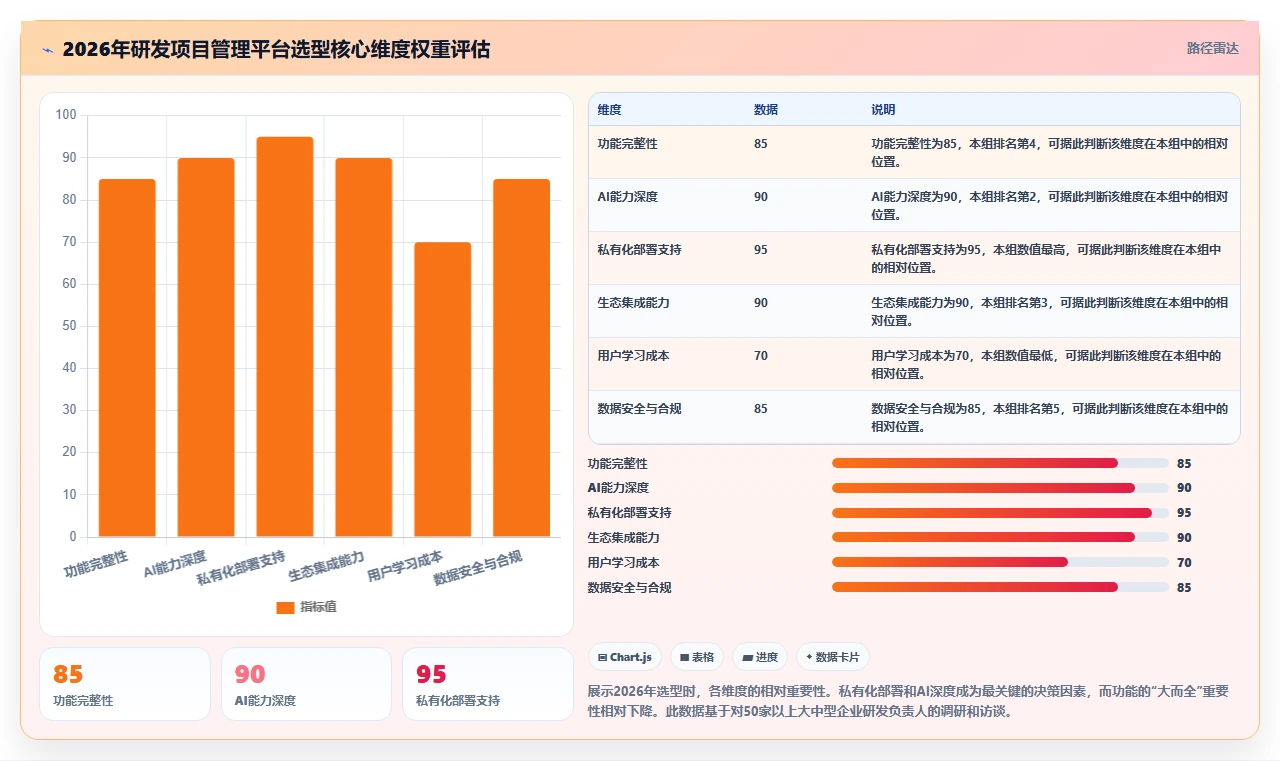The height and width of the screenshot is (761, 1280).
Task: Click the lightning icon beside the dashboard title
Action: coord(48,50)
